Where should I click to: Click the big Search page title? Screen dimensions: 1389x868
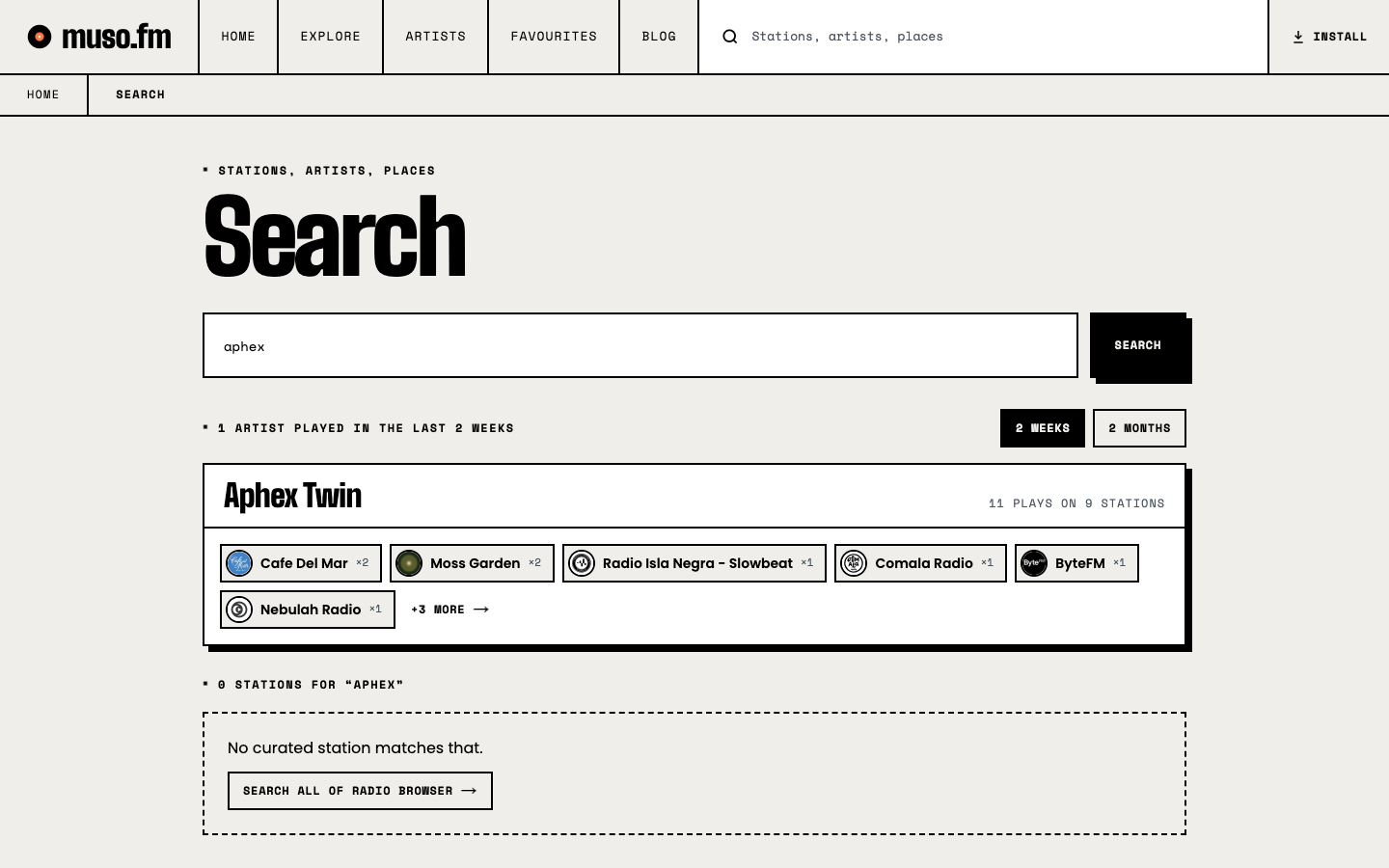(335, 236)
